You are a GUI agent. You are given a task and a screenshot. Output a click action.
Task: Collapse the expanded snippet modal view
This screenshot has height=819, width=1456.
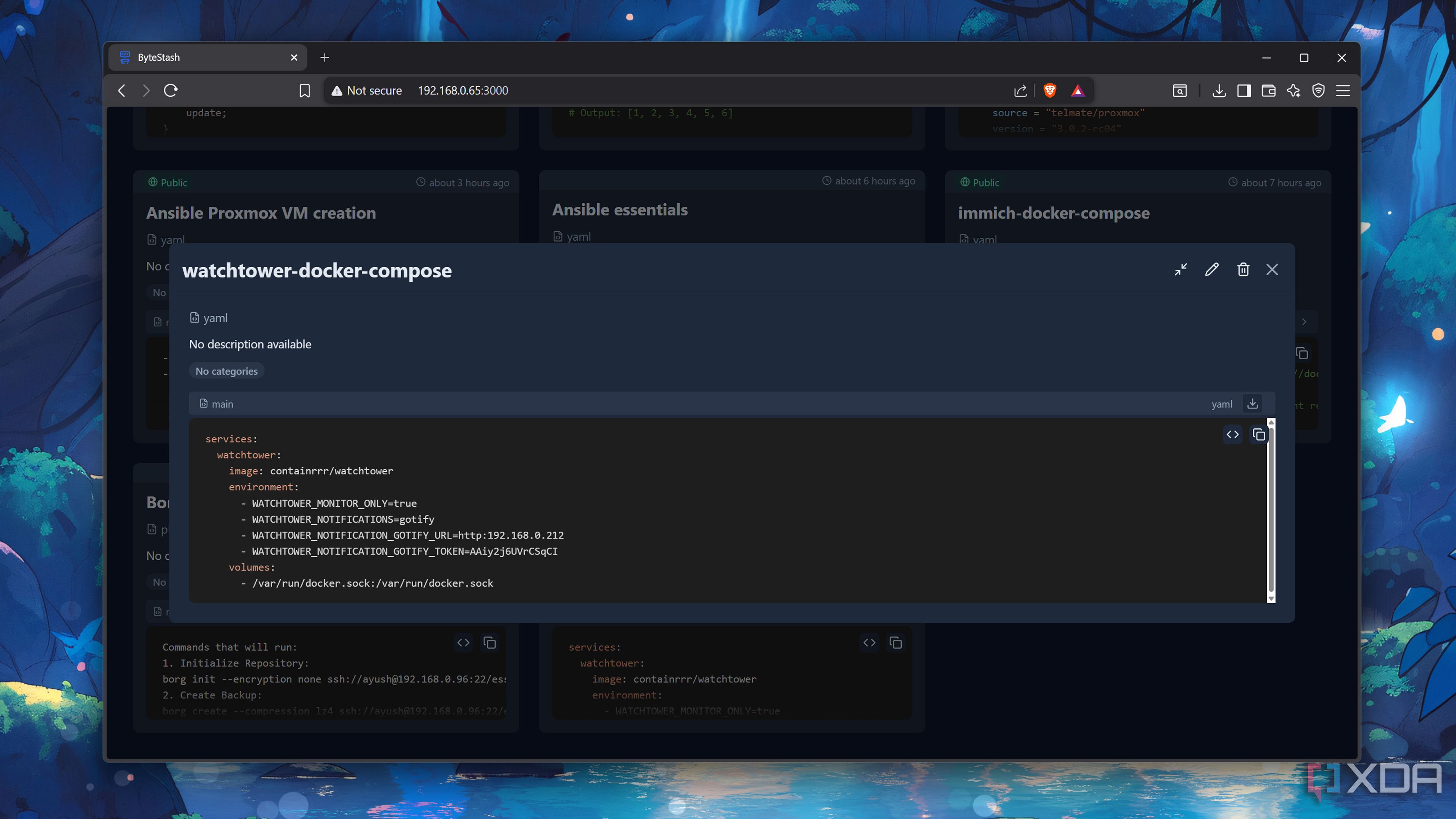point(1181,270)
